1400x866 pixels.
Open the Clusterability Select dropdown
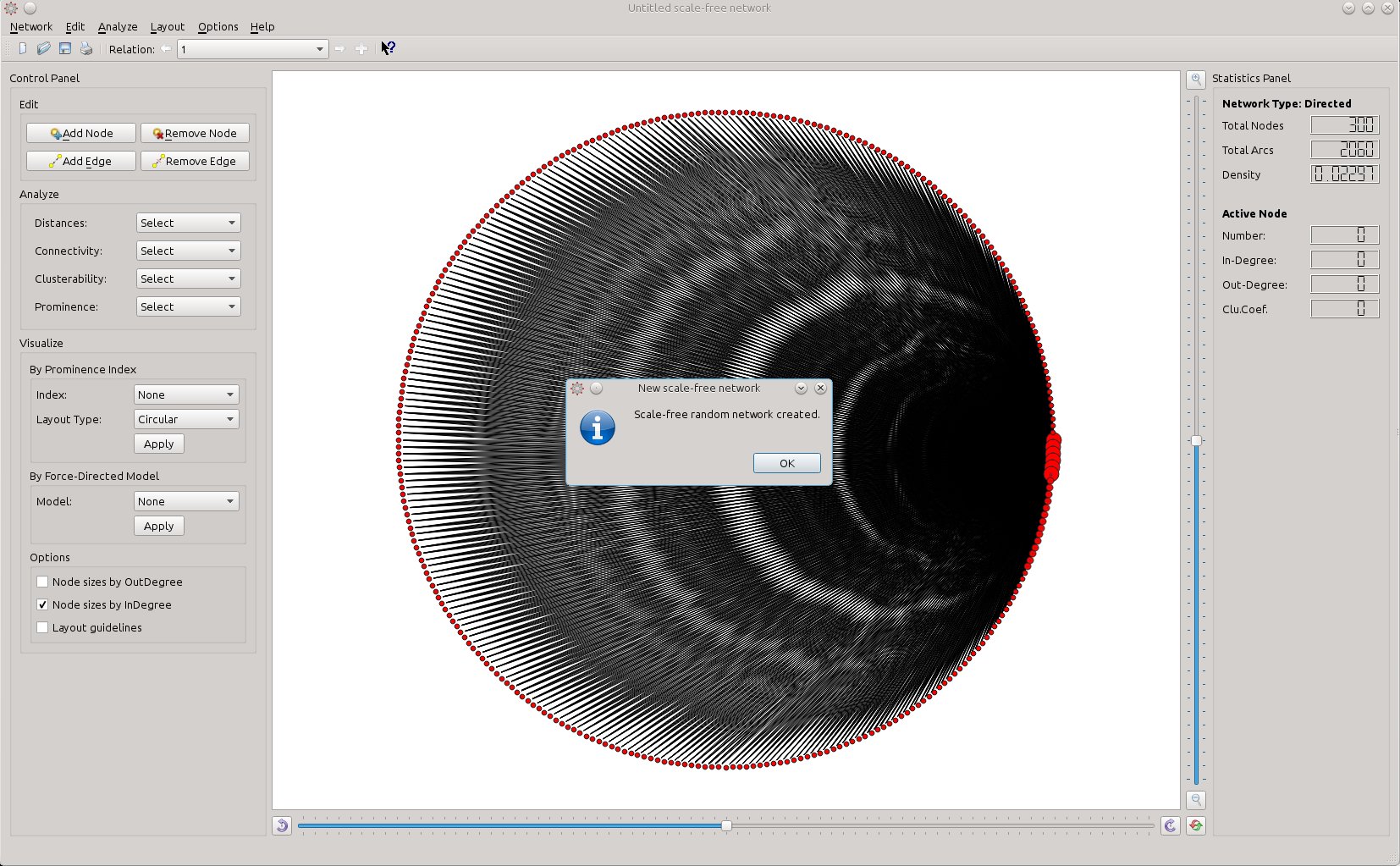pyautogui.click(x=188, y=279)
